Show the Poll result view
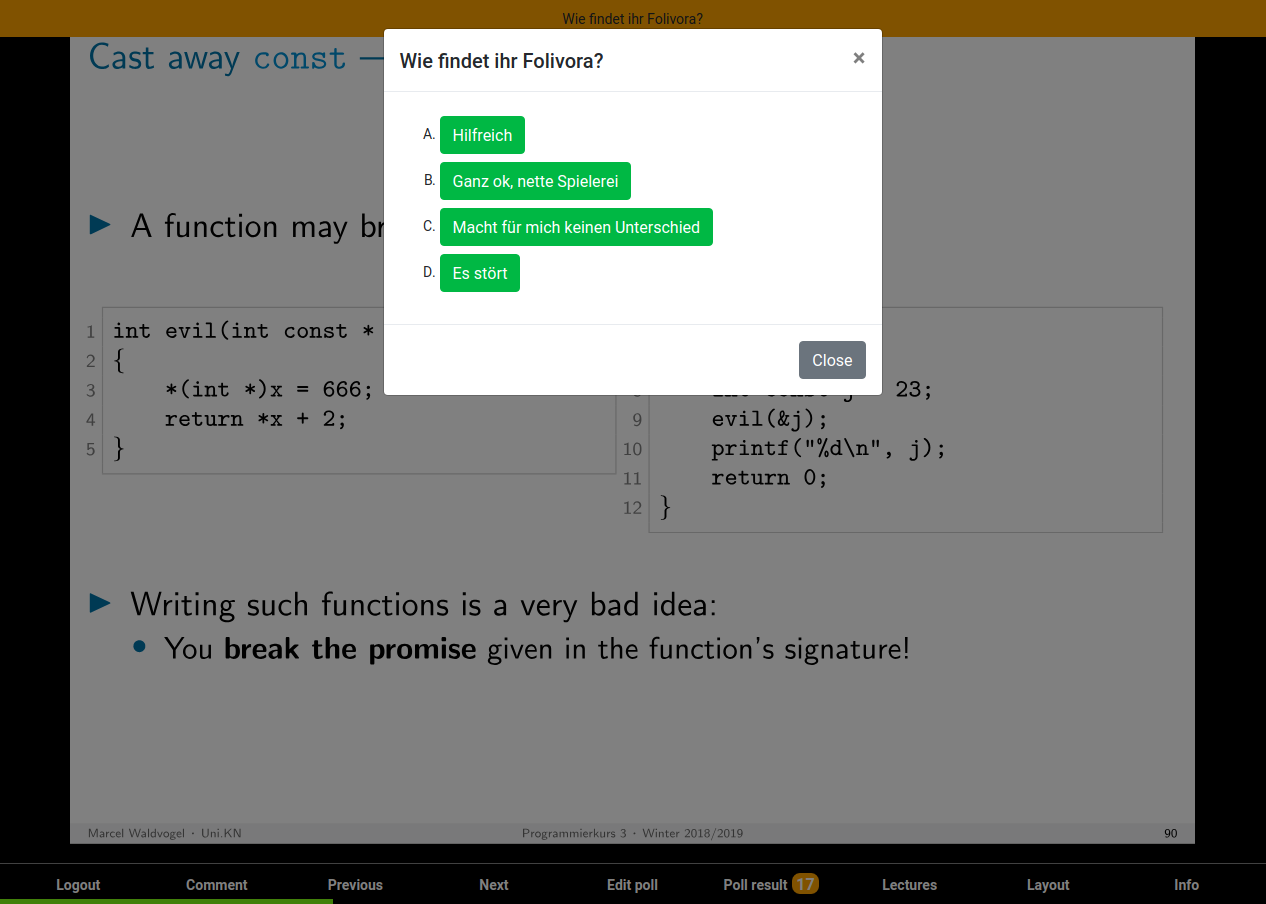1266x904 pixels. 755,884
